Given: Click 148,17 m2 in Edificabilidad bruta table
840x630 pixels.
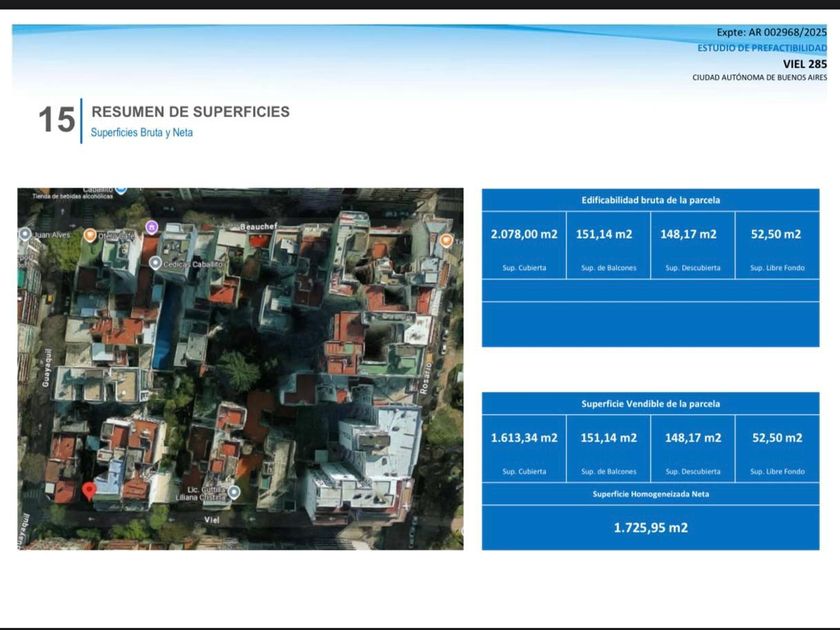Looking at the screenshot, I should [x=688, y=234].
